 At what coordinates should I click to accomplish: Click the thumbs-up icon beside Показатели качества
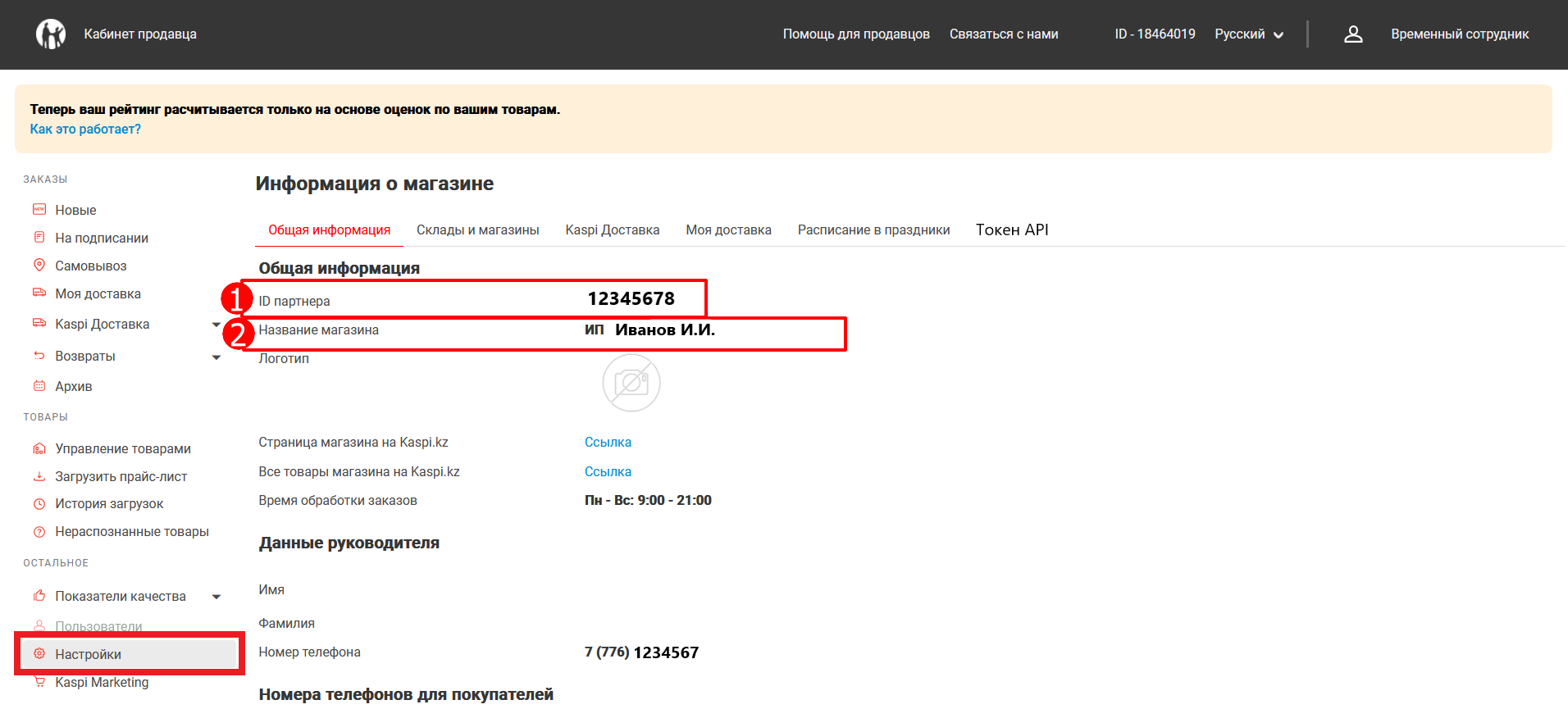(39, 596)
